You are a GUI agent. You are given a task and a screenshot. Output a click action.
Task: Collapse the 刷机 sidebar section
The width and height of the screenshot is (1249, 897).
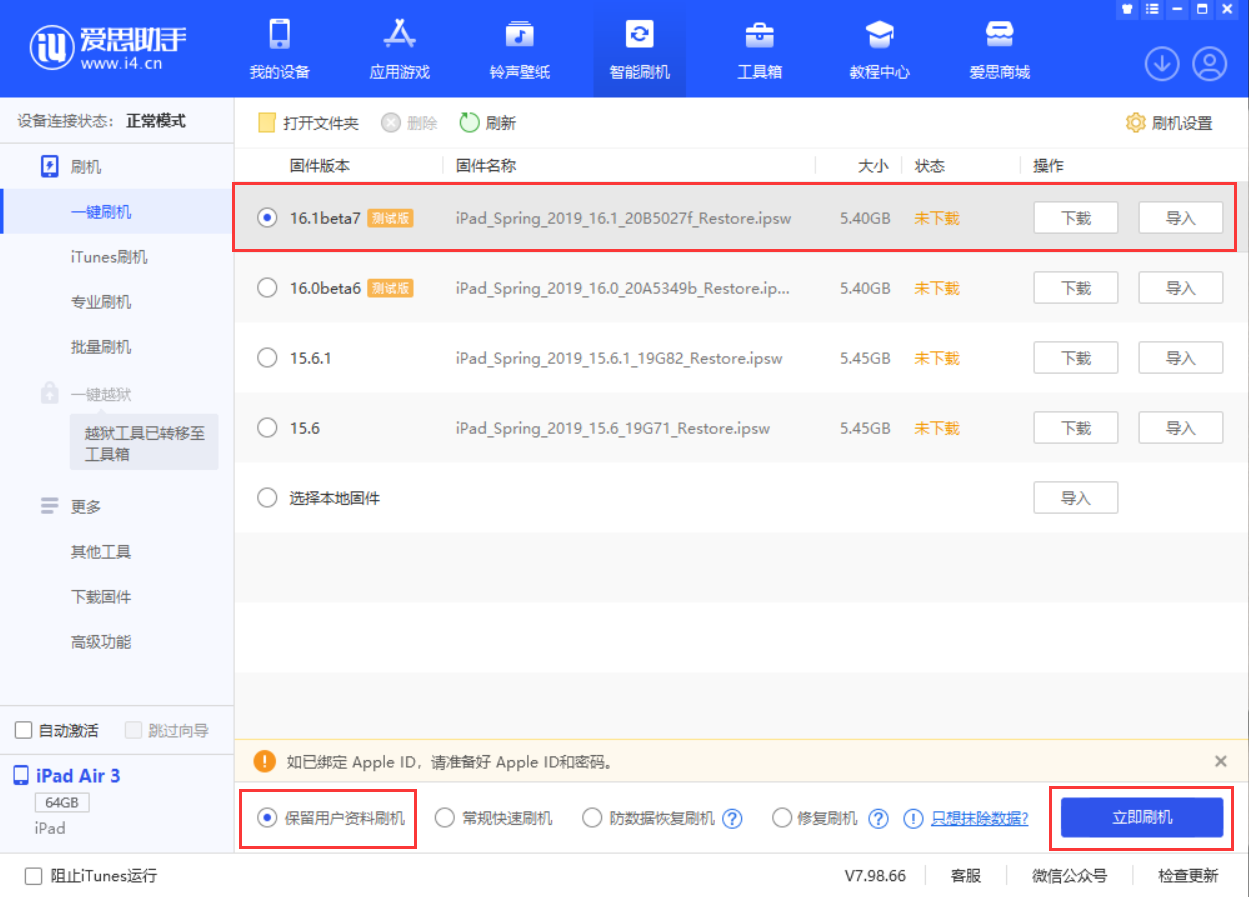point(88,166)
